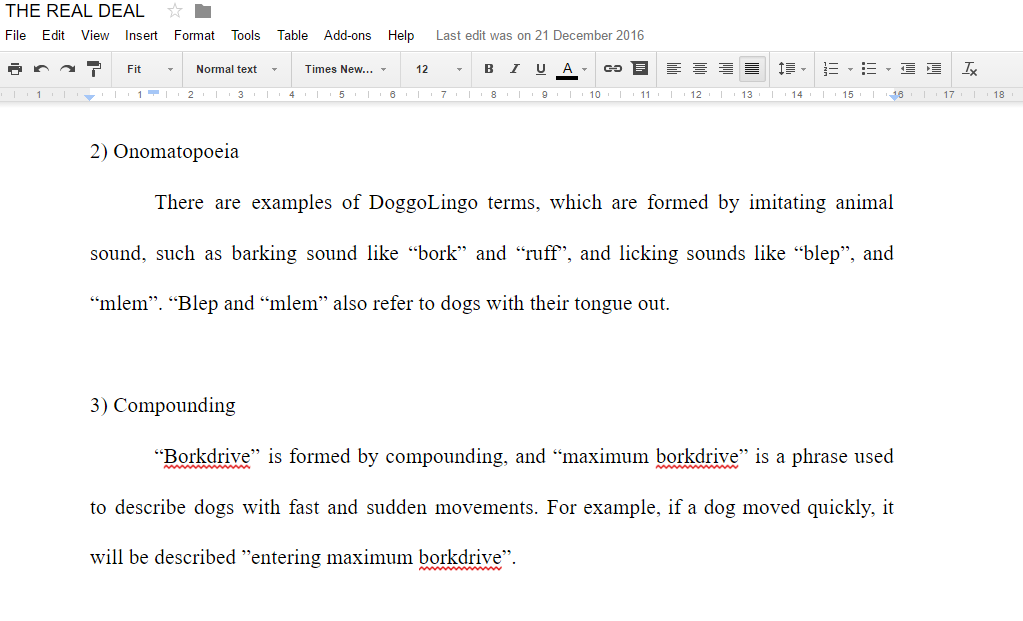Move document with the folder icon
Image resolution: width=1023 pixels, height=621 pixels.
(203, 11)
